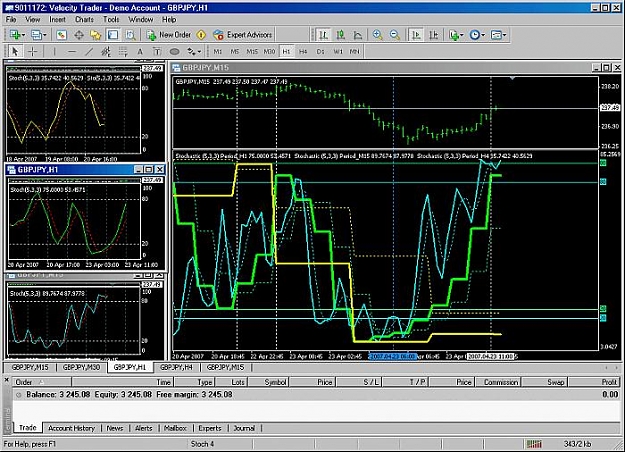
Task: Open the News terminal tab
Action: pos(115,428)
